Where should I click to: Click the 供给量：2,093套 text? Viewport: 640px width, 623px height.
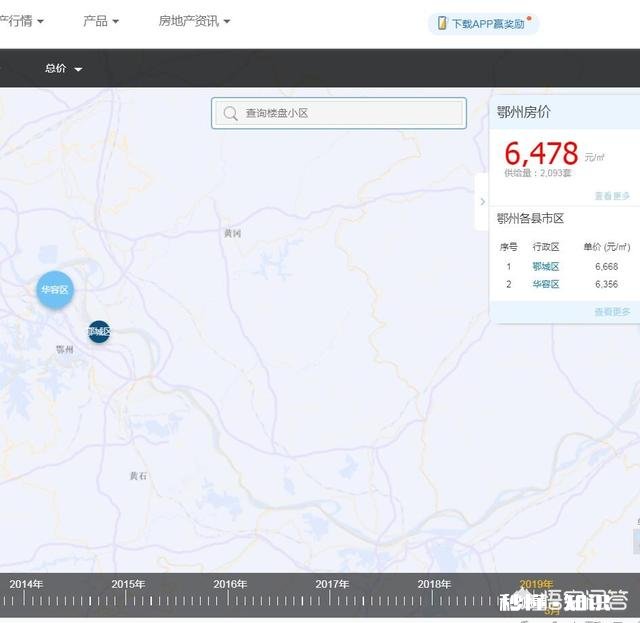[x=538, y=173]
